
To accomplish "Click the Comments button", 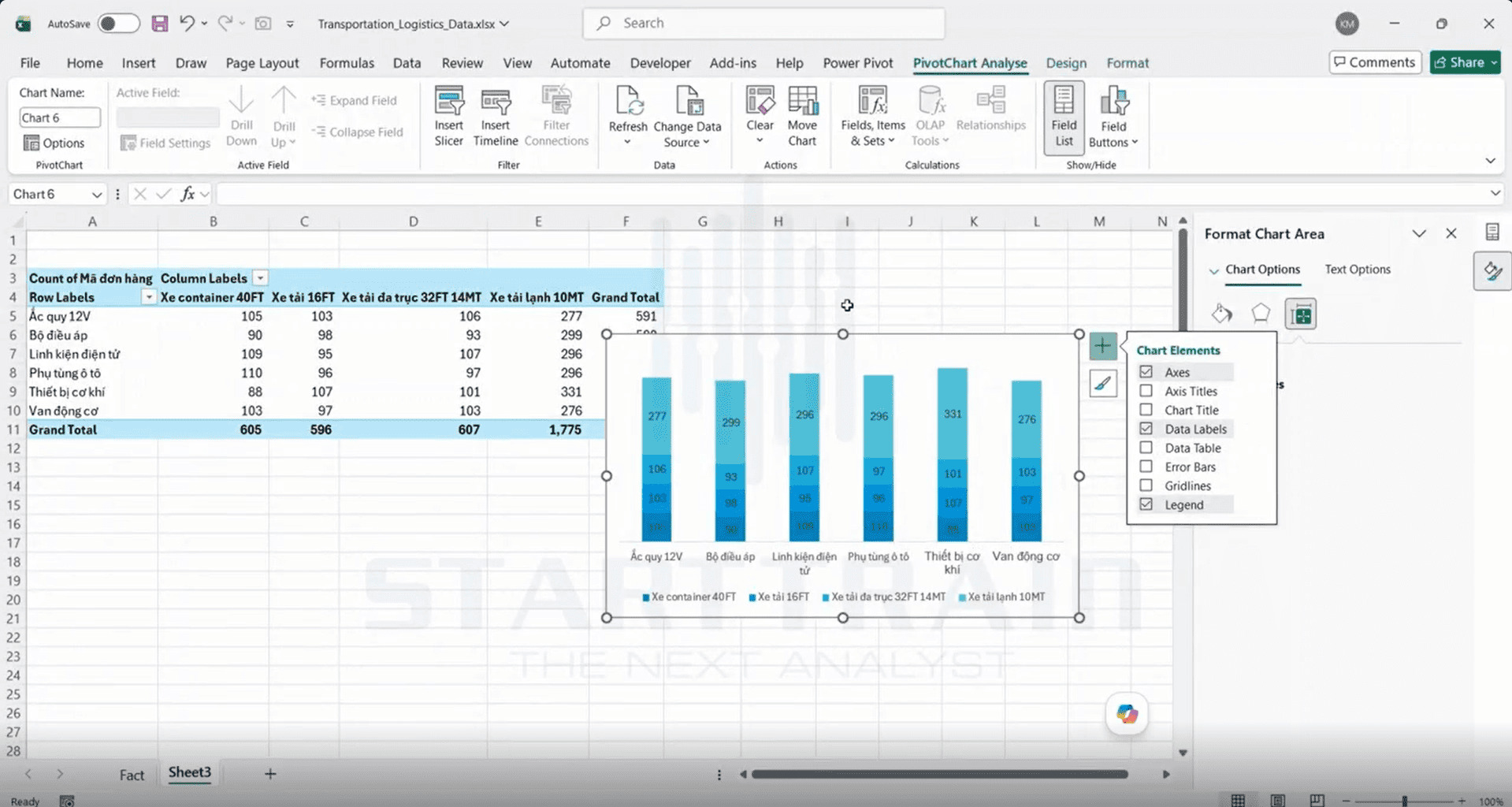I will click(1375, 62).
